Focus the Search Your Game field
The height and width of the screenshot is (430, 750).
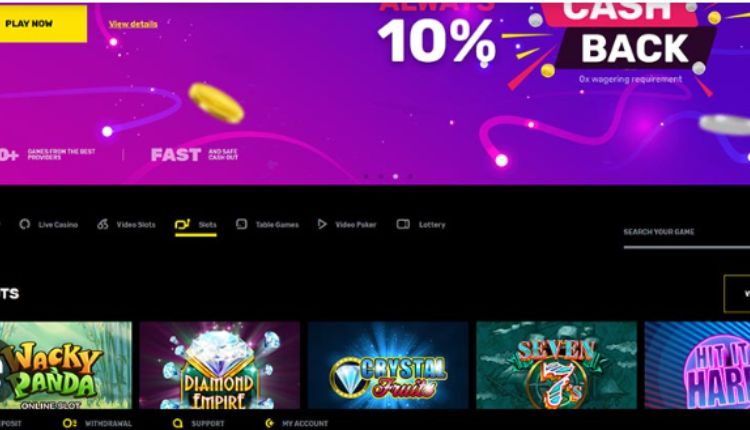click(686, 232)
